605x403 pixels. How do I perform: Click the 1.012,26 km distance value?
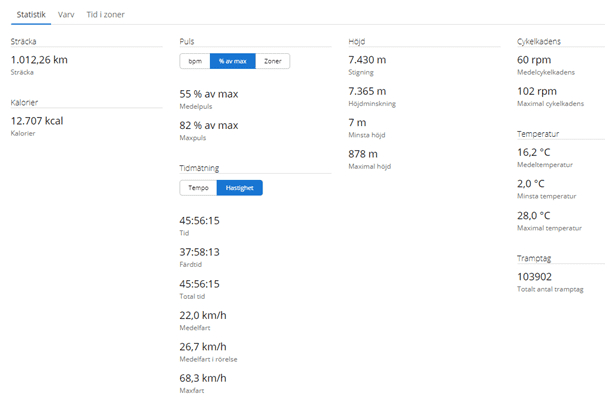point(39,60)
